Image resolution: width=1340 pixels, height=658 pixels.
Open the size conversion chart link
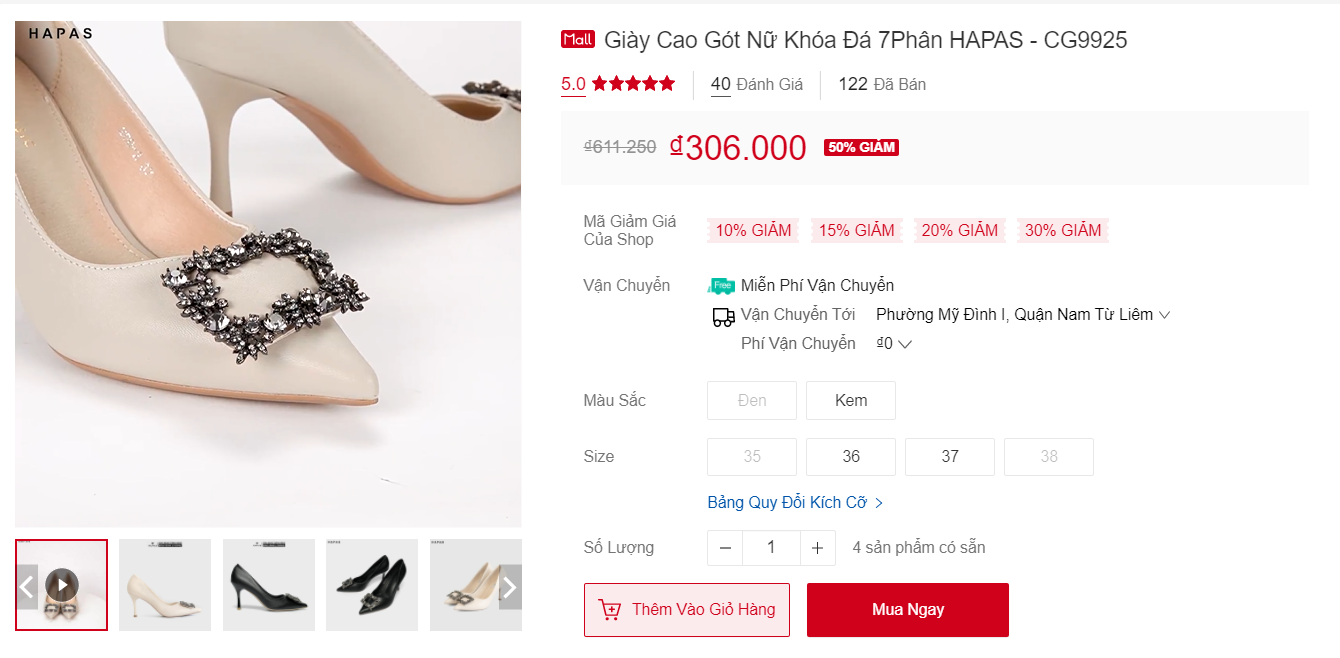795,503
